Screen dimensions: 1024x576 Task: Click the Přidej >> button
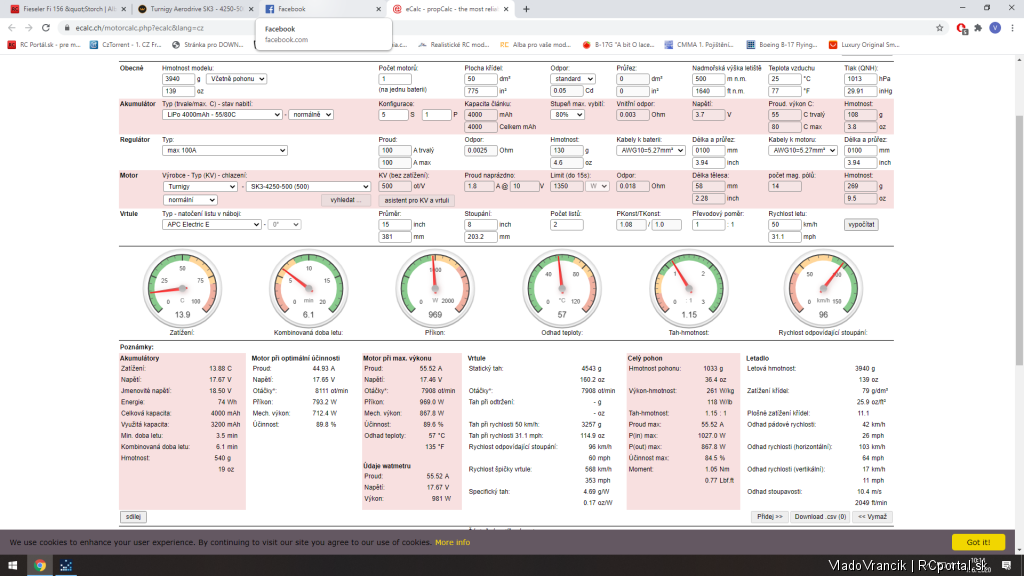[x=769, y=517]
